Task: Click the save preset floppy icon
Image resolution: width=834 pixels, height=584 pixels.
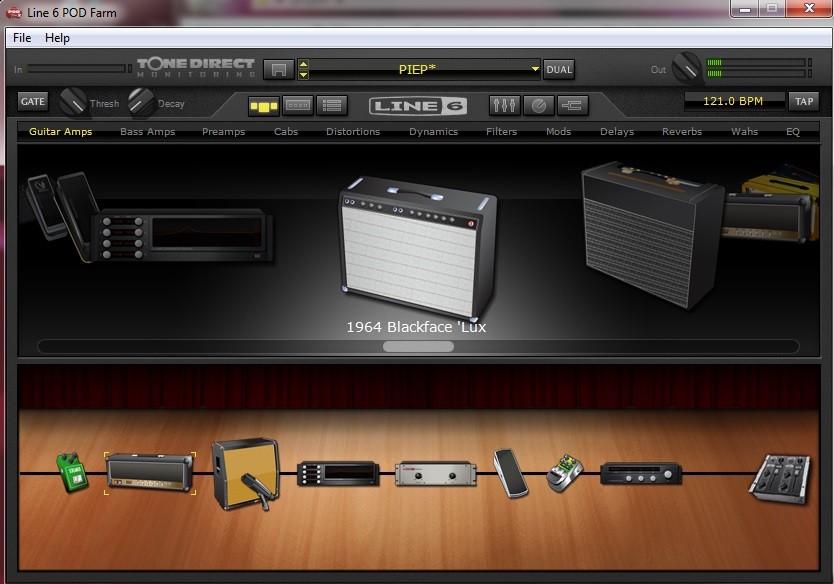Action: (278, 70)
